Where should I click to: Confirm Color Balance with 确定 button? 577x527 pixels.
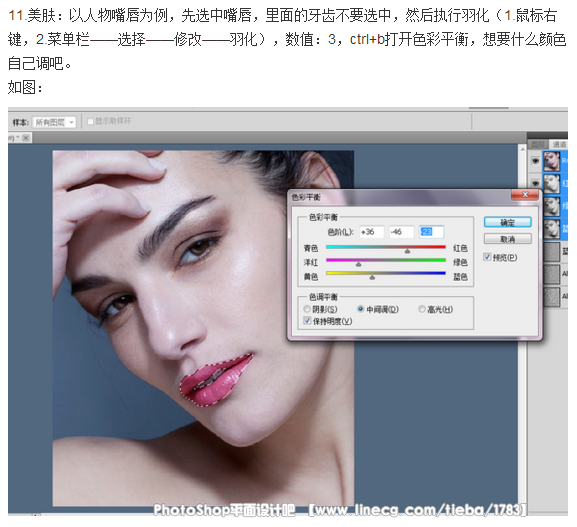507,222
